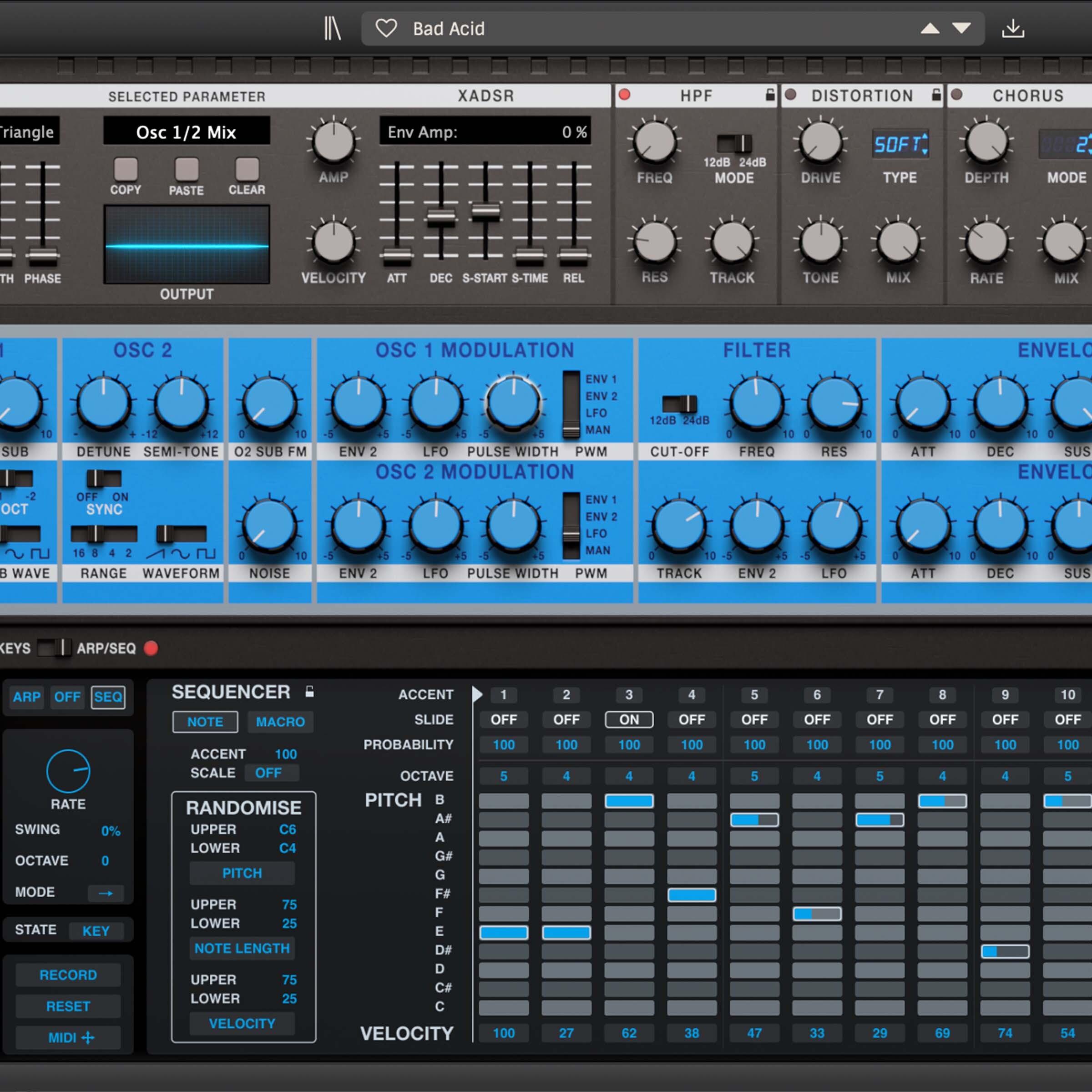
Task: Select next preset with down arrow
Action: coord(961,28)
